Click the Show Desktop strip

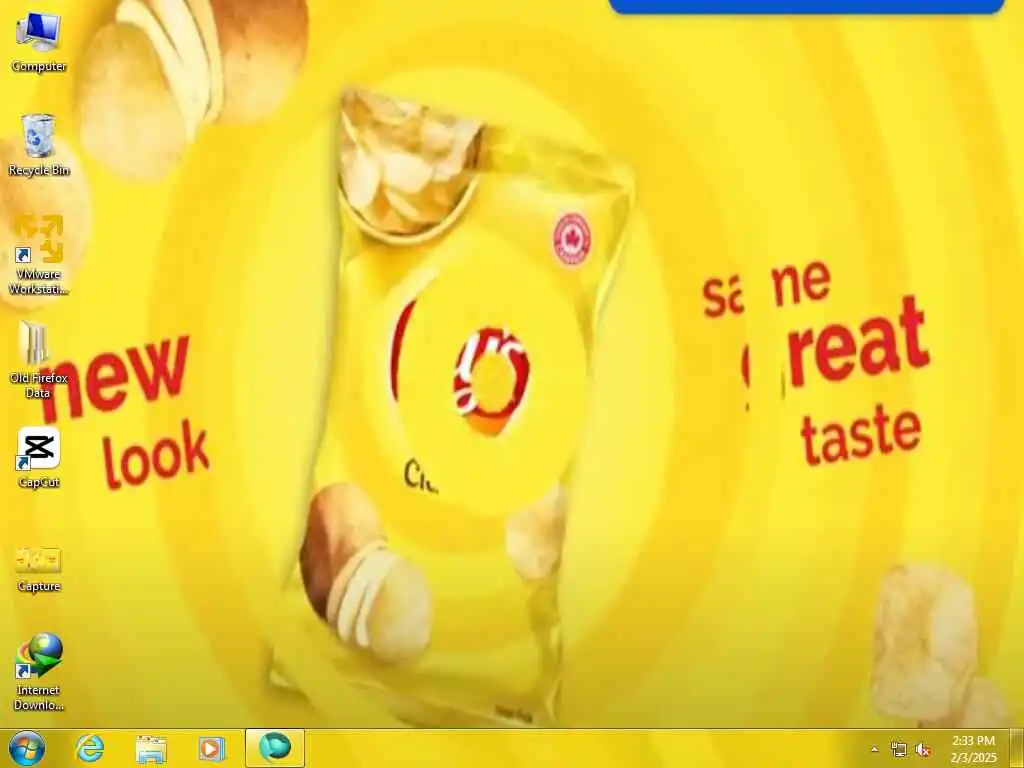click(1017, 748)
